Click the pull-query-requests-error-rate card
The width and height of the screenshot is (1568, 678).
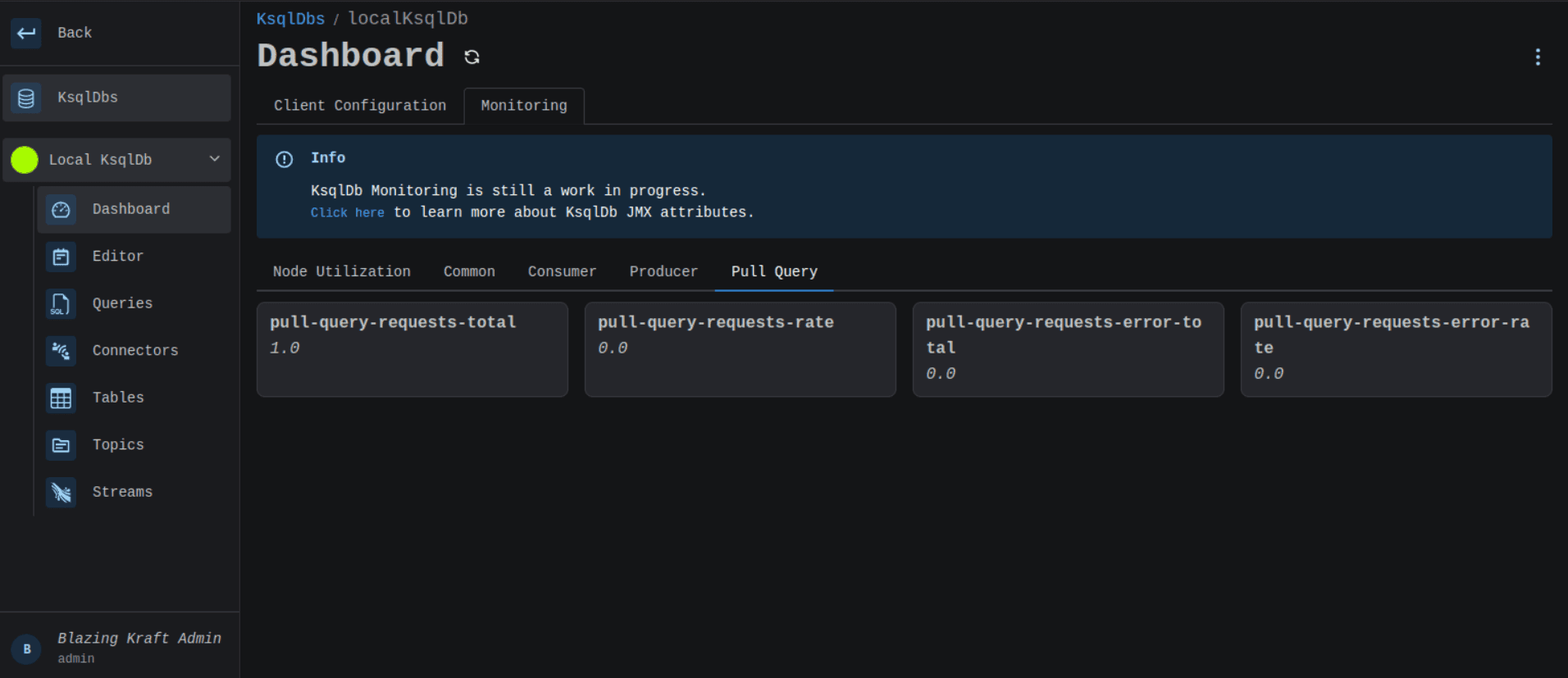[x=1397, y=350]
